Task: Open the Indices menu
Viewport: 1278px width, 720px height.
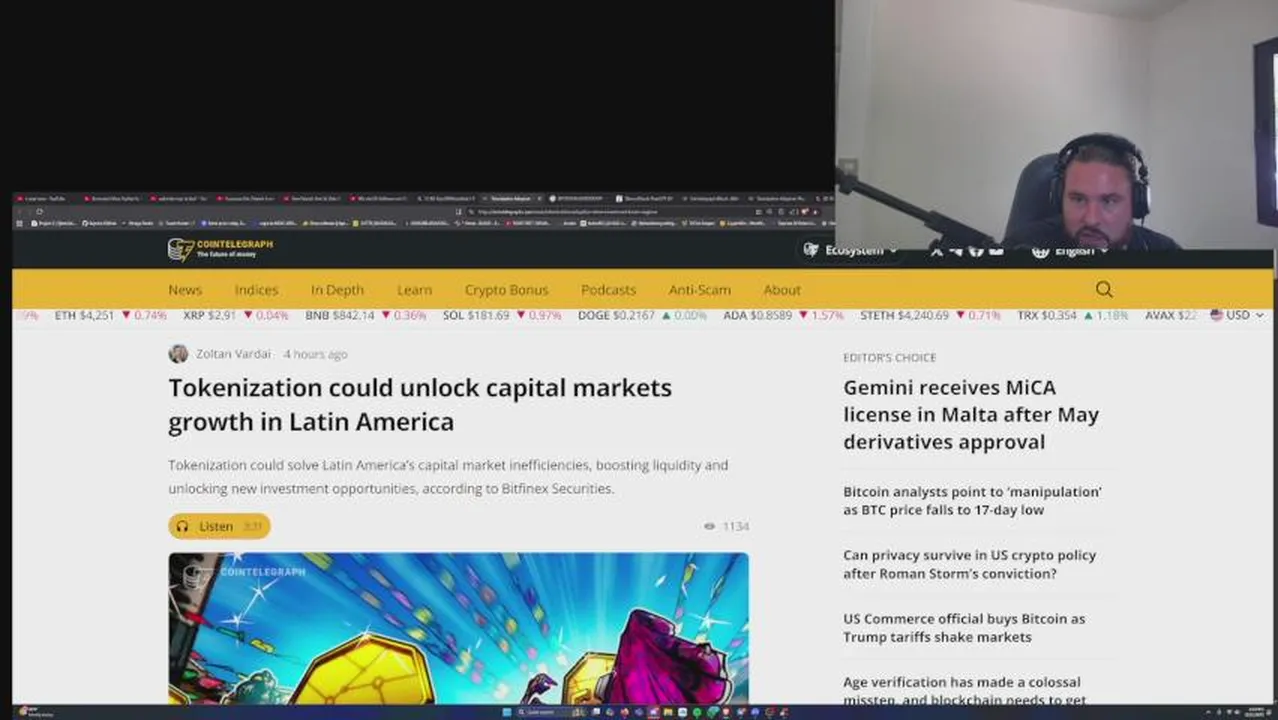Action: pyautogui.click(x=256, y=289)
